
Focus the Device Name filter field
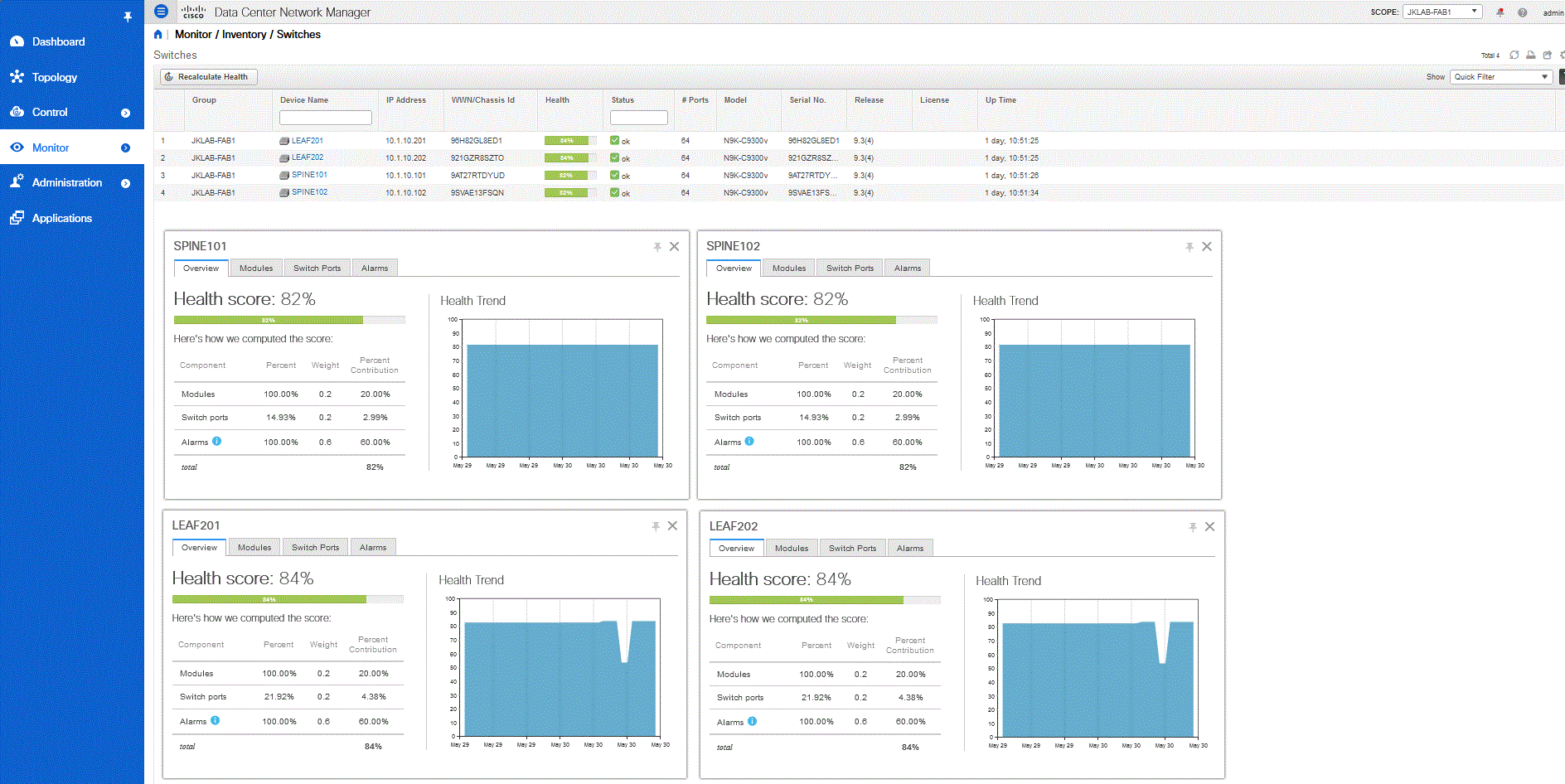tap(326, 118)
